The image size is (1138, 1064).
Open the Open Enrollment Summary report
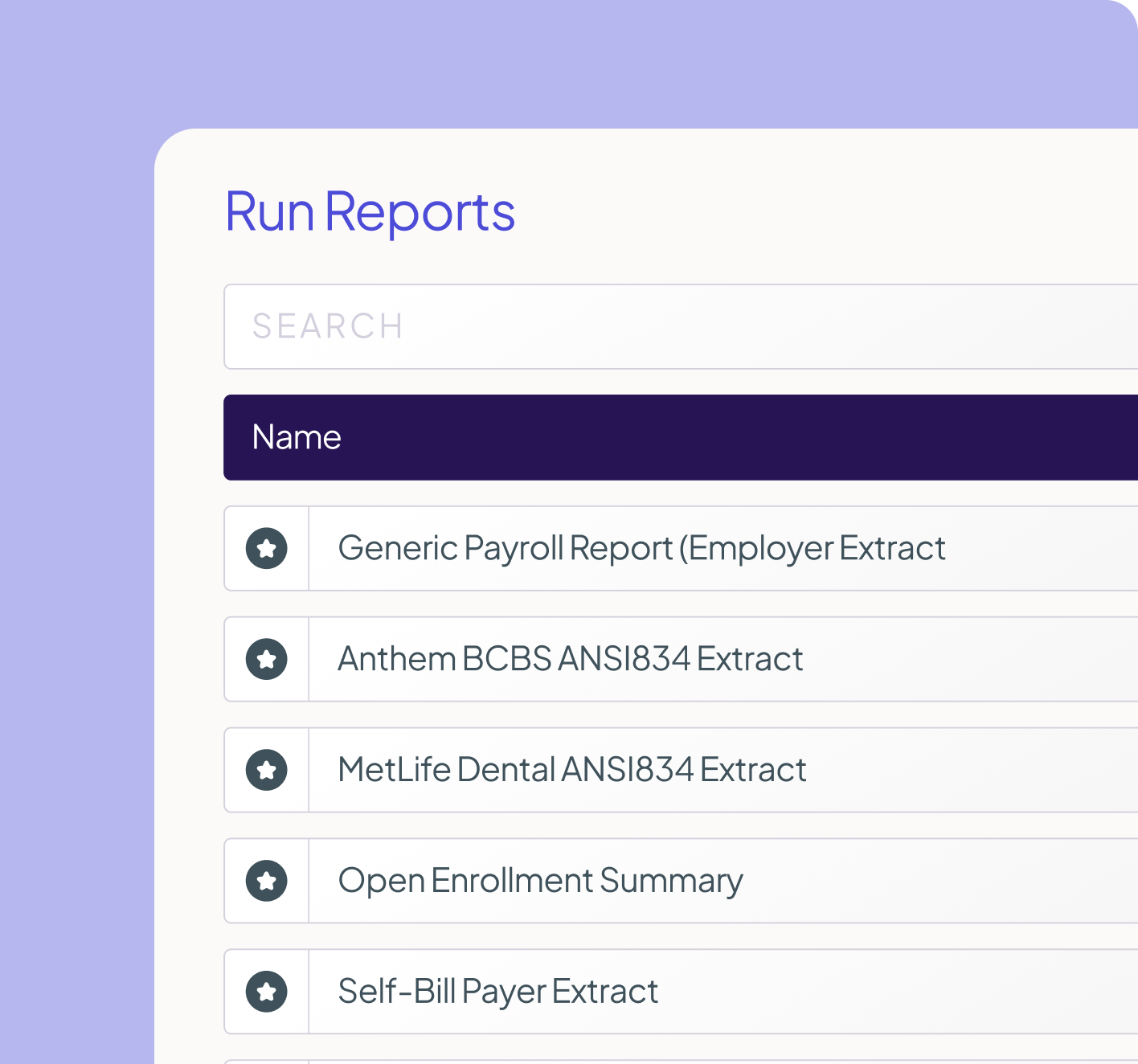click(x=540, y=882)
